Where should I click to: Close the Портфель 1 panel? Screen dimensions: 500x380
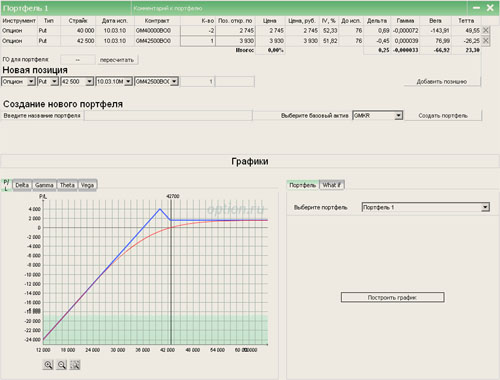490,8
